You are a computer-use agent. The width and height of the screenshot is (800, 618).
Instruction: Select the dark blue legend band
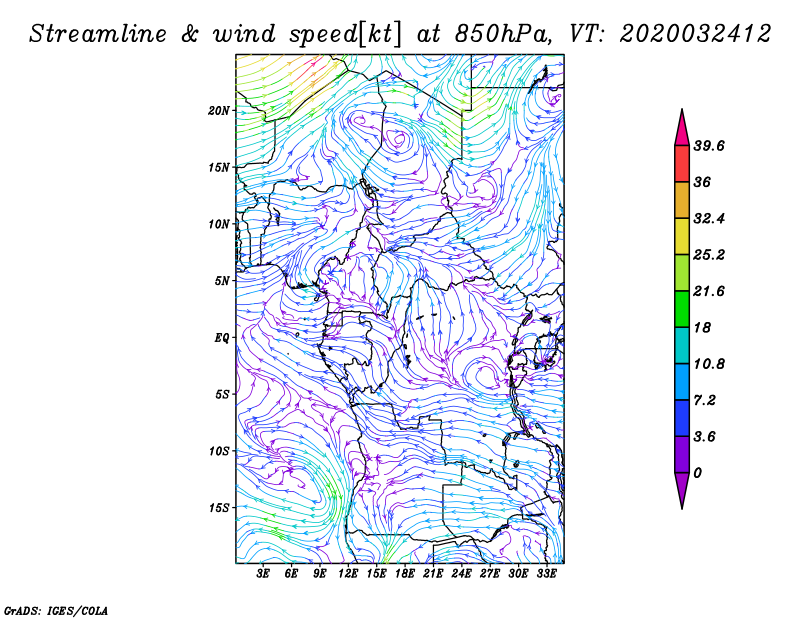coord(682,418)
